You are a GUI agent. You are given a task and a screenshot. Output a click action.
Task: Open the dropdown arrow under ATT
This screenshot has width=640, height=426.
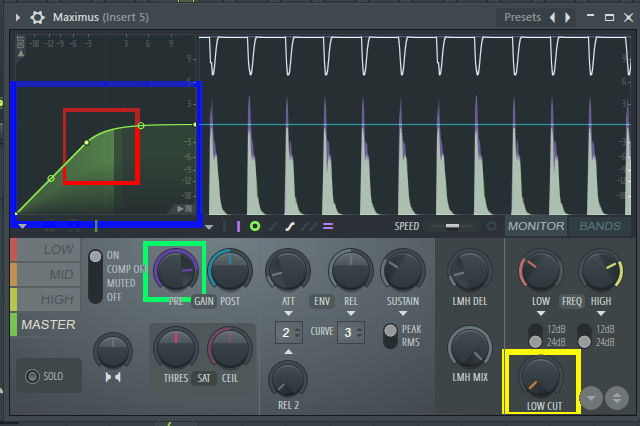[x=288, y=314]
